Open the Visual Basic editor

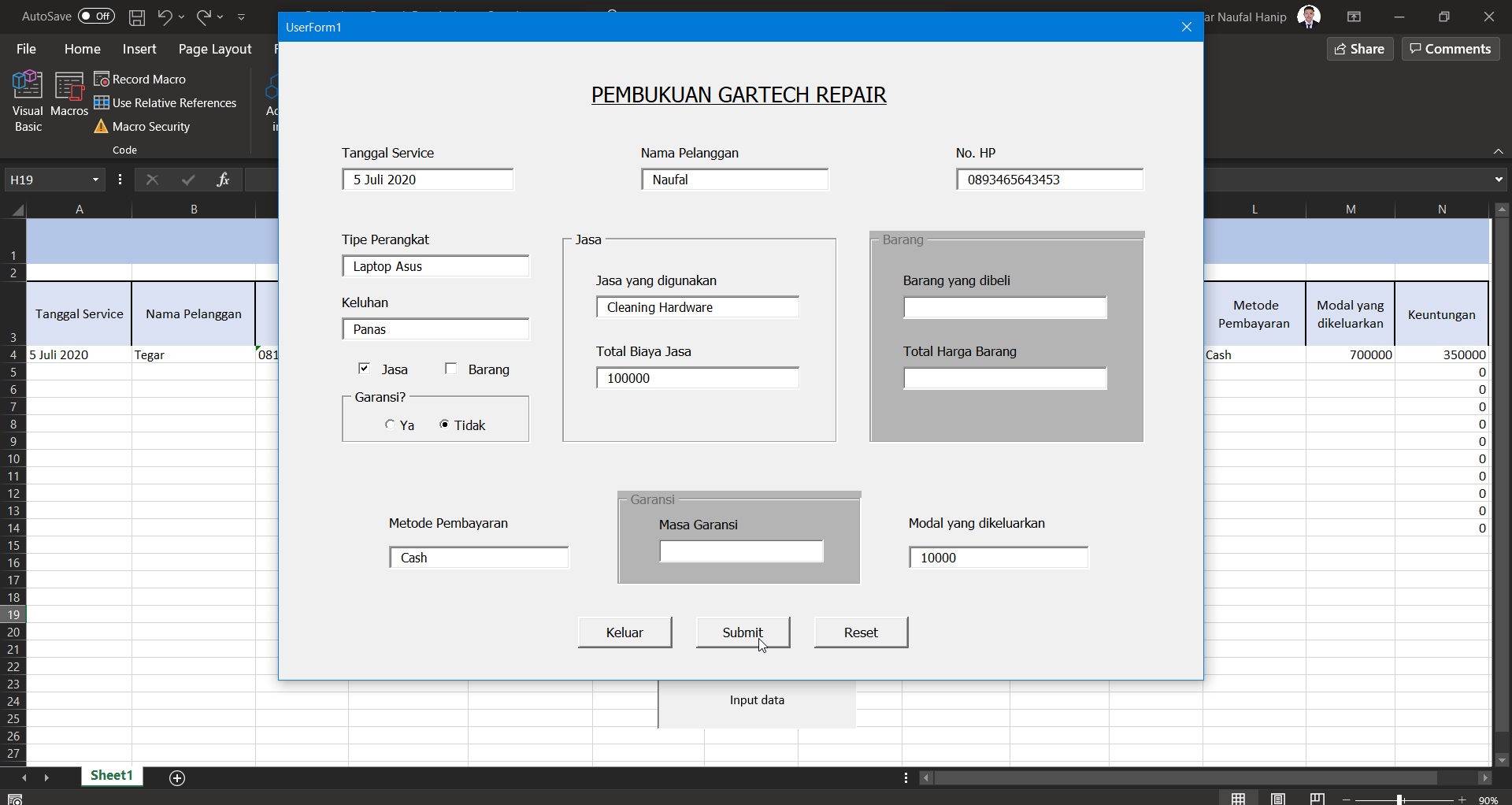[27, 98]
